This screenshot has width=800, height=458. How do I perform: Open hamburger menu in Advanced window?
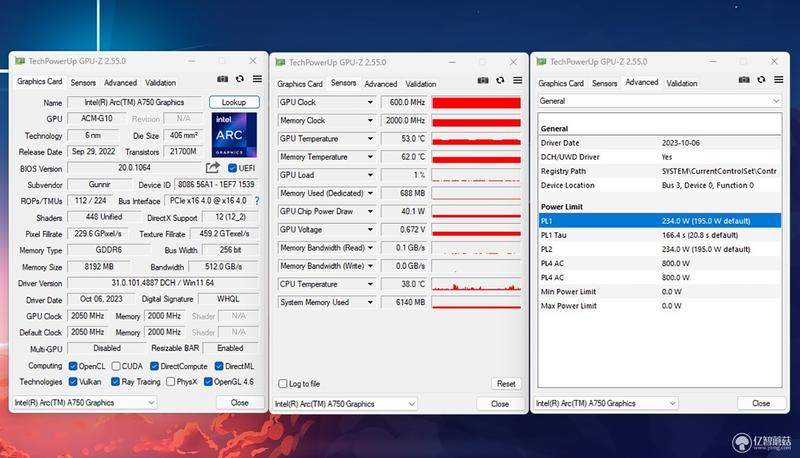point(779,80)
